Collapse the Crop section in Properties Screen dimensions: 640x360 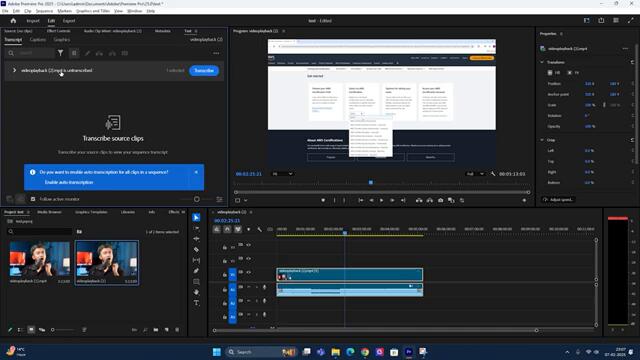pos(542,140)
